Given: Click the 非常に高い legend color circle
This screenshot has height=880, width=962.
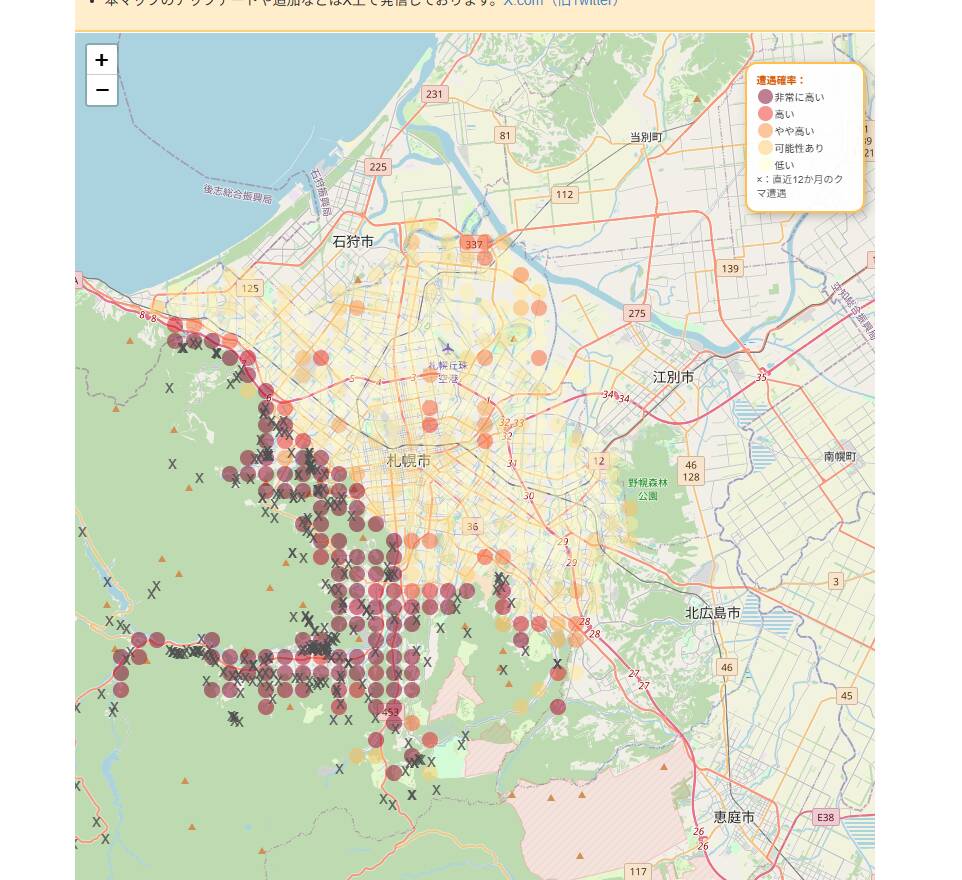Looking at the screenshot, I should click(765, 97).
